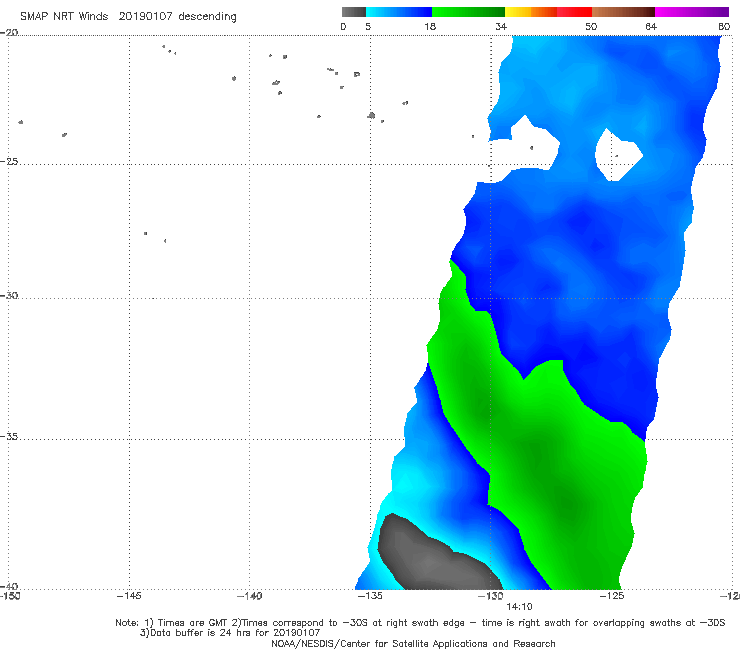Screen dimensions: 740x650
Task: Click the "Data buffer is 24 hrs" note
Action: pyautogui.click(x=230, y=633)
